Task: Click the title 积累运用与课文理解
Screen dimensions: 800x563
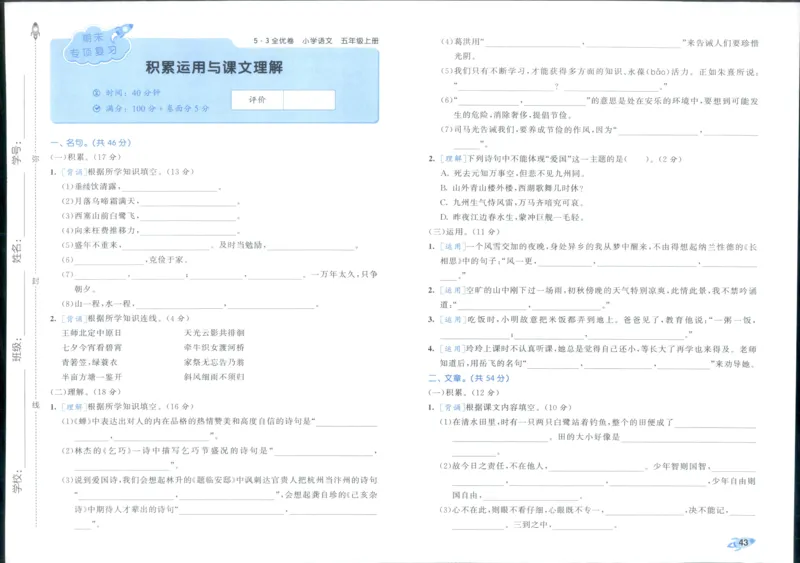Action: 214,67
